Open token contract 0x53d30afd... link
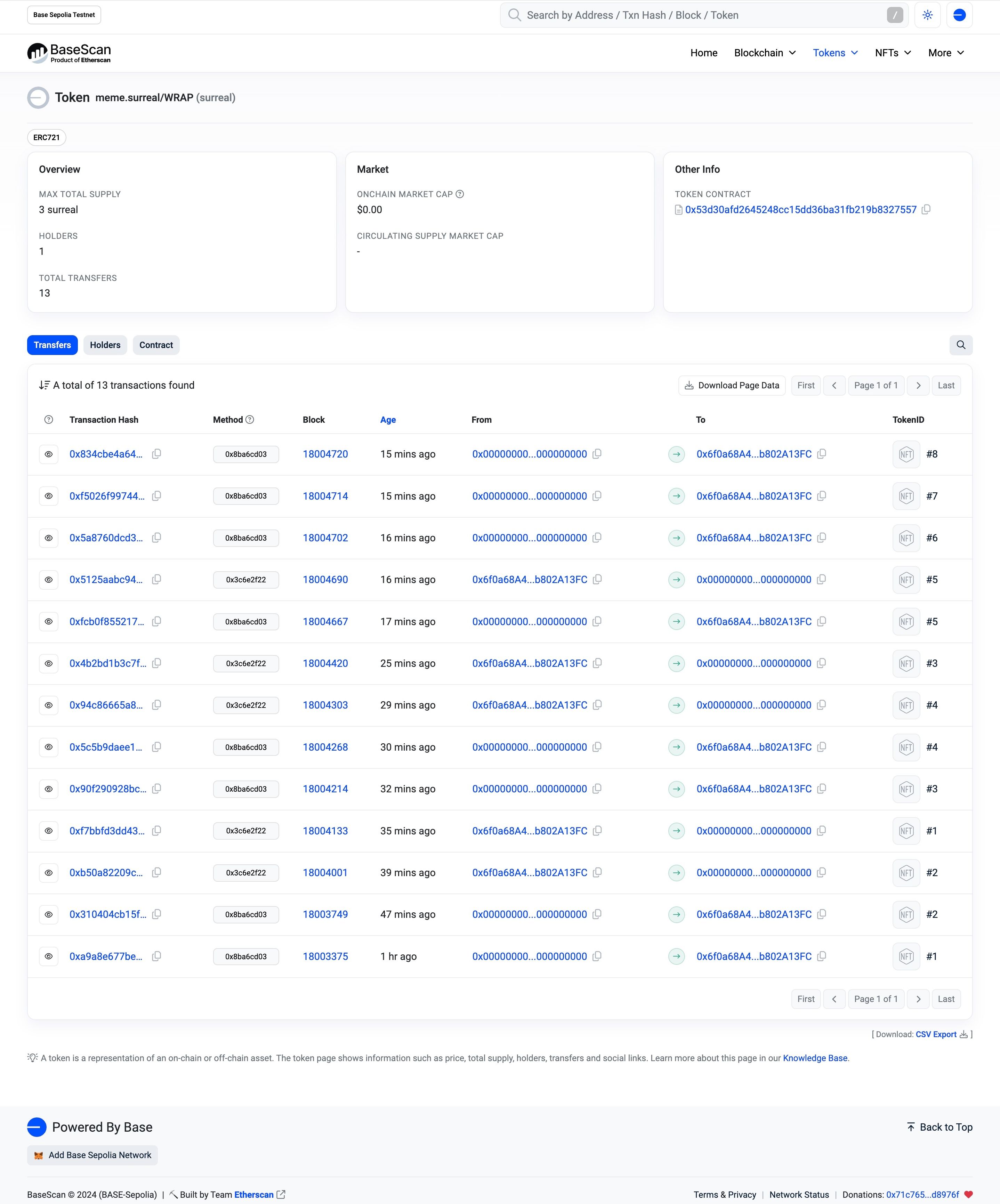The image size is (1000, 1204). pos(800,210)
